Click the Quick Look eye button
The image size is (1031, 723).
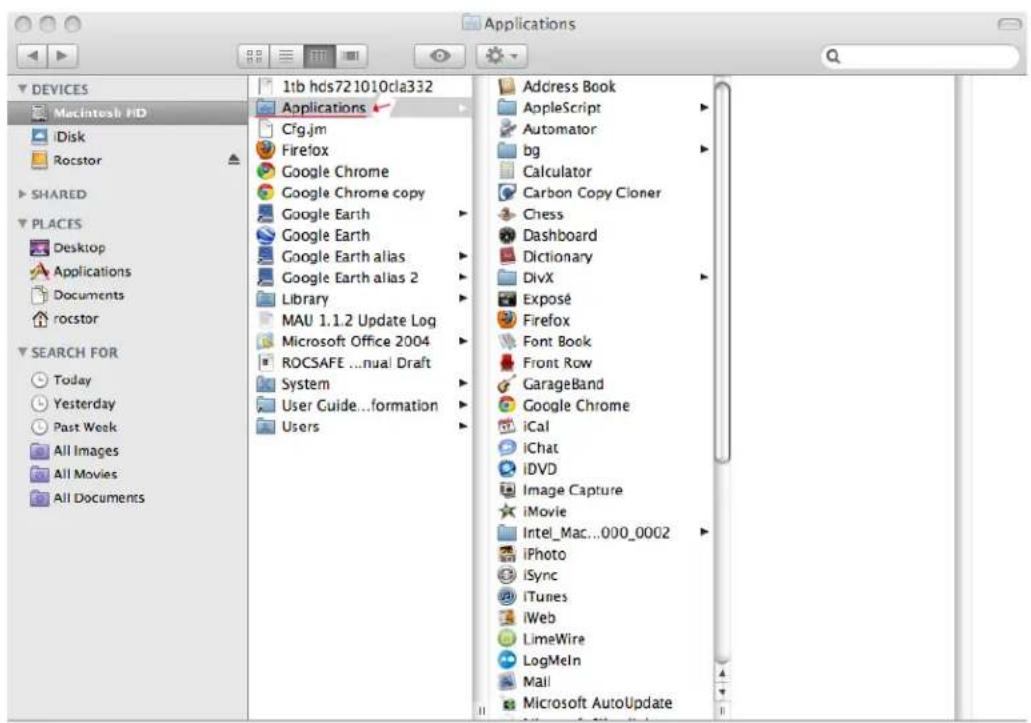tap(439, 56)
